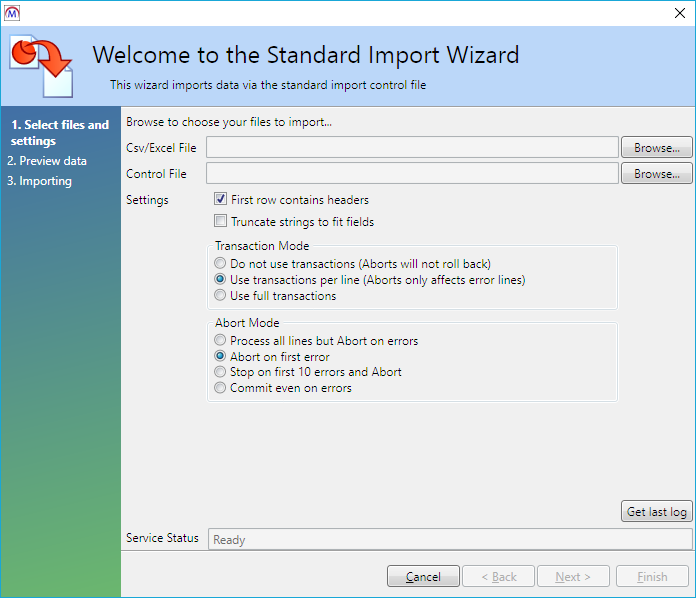Viewport: 696px width, 598px height.
Task: Browse for the Control File
Action: (x=656, y=174)
